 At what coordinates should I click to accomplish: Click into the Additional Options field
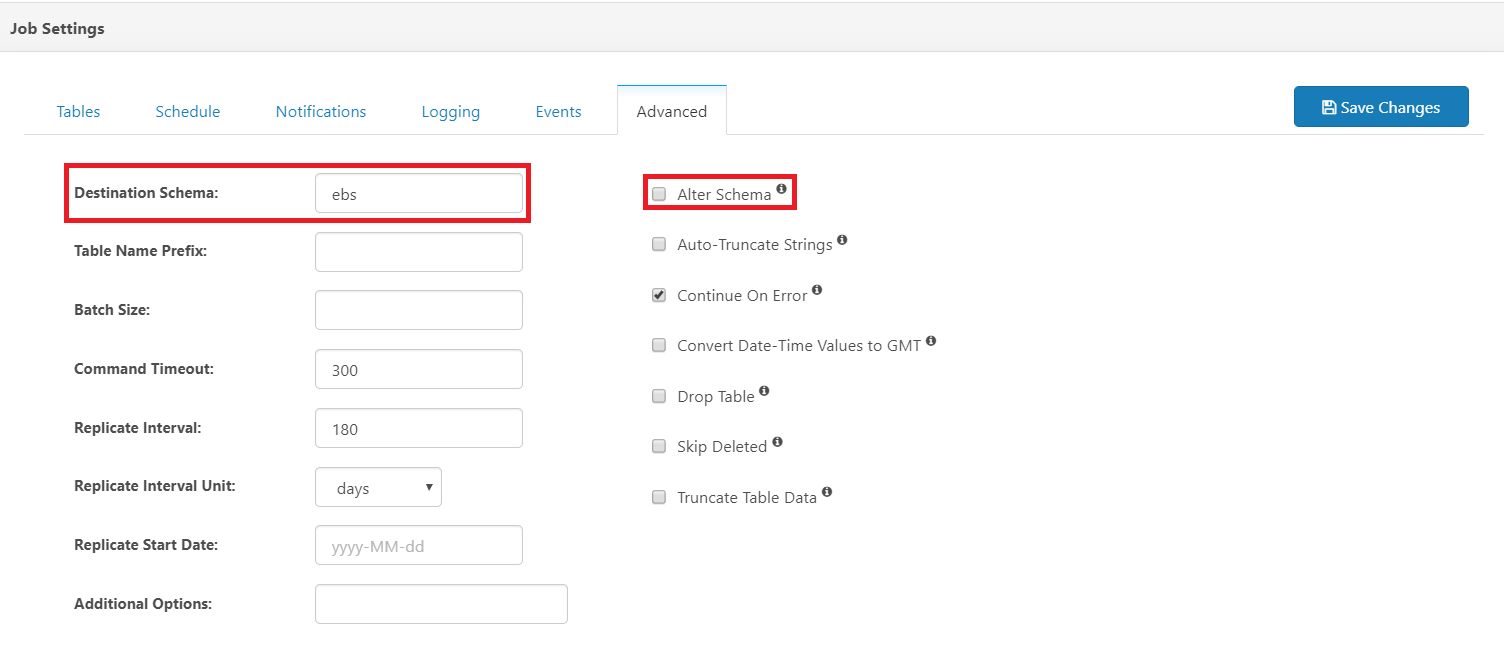tap(441, 604)
